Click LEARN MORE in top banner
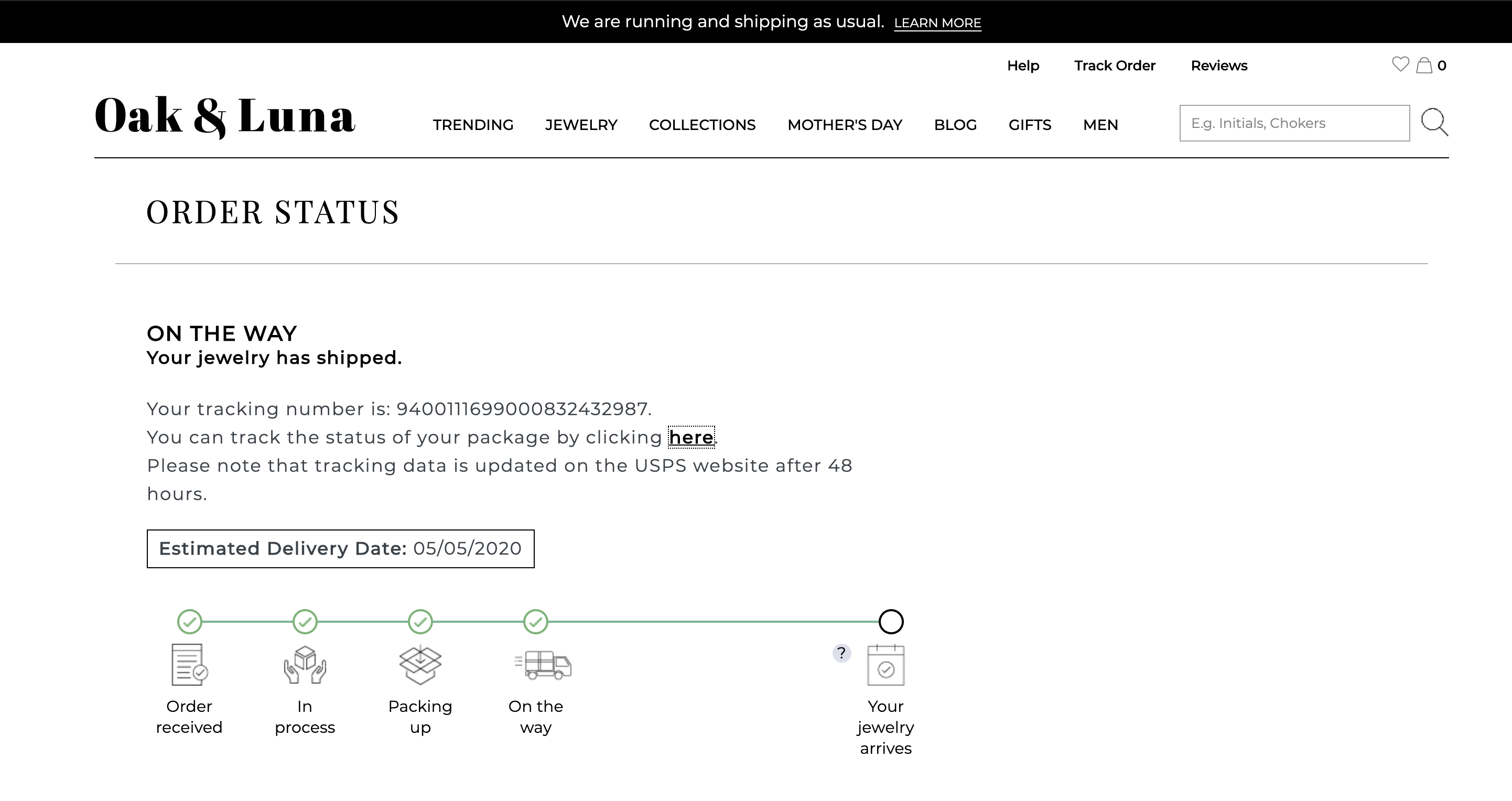Viewport: 1512px width, 801px height. coord(937,23)
